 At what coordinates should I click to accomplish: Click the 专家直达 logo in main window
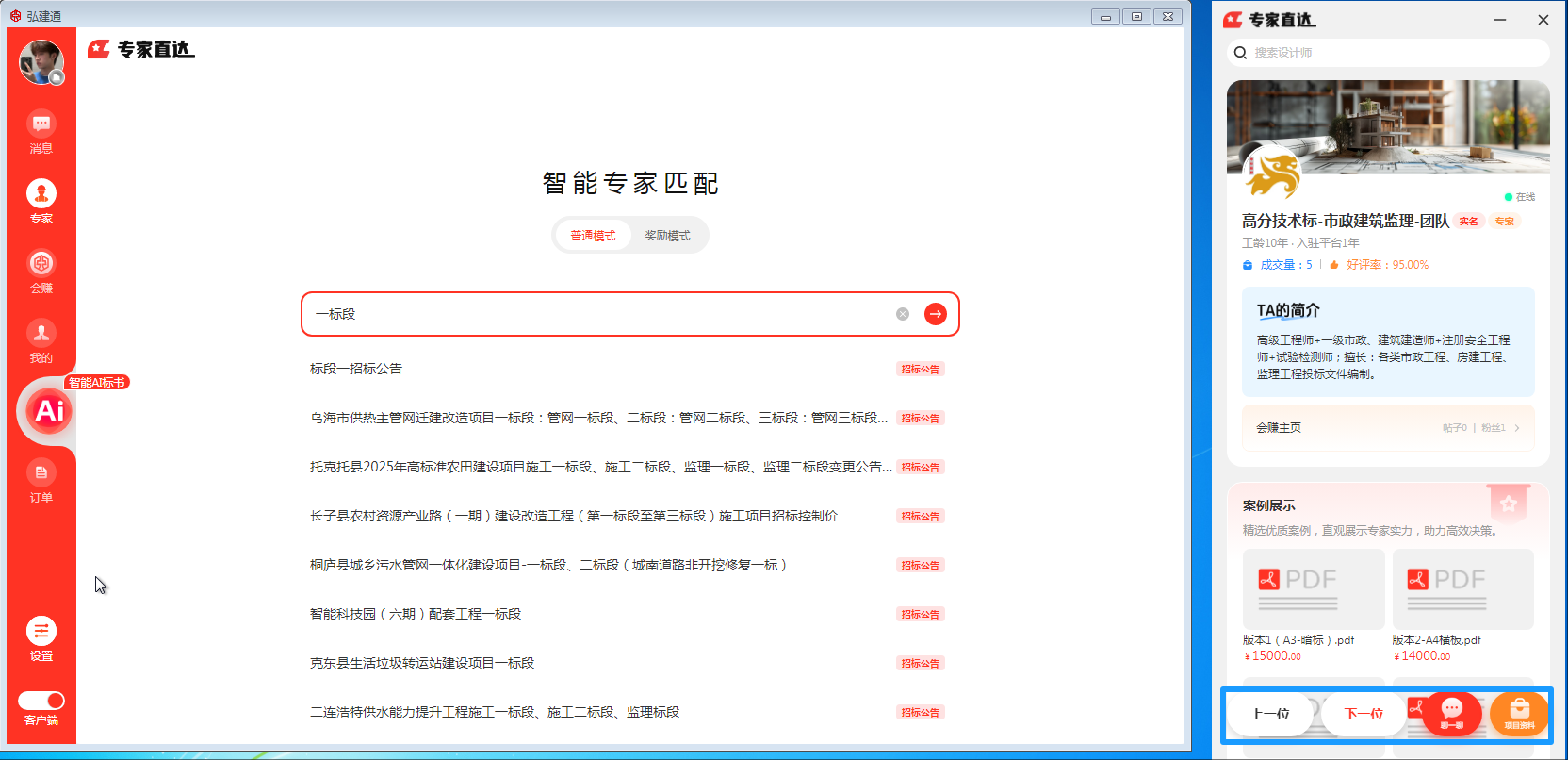coord(141,49)
